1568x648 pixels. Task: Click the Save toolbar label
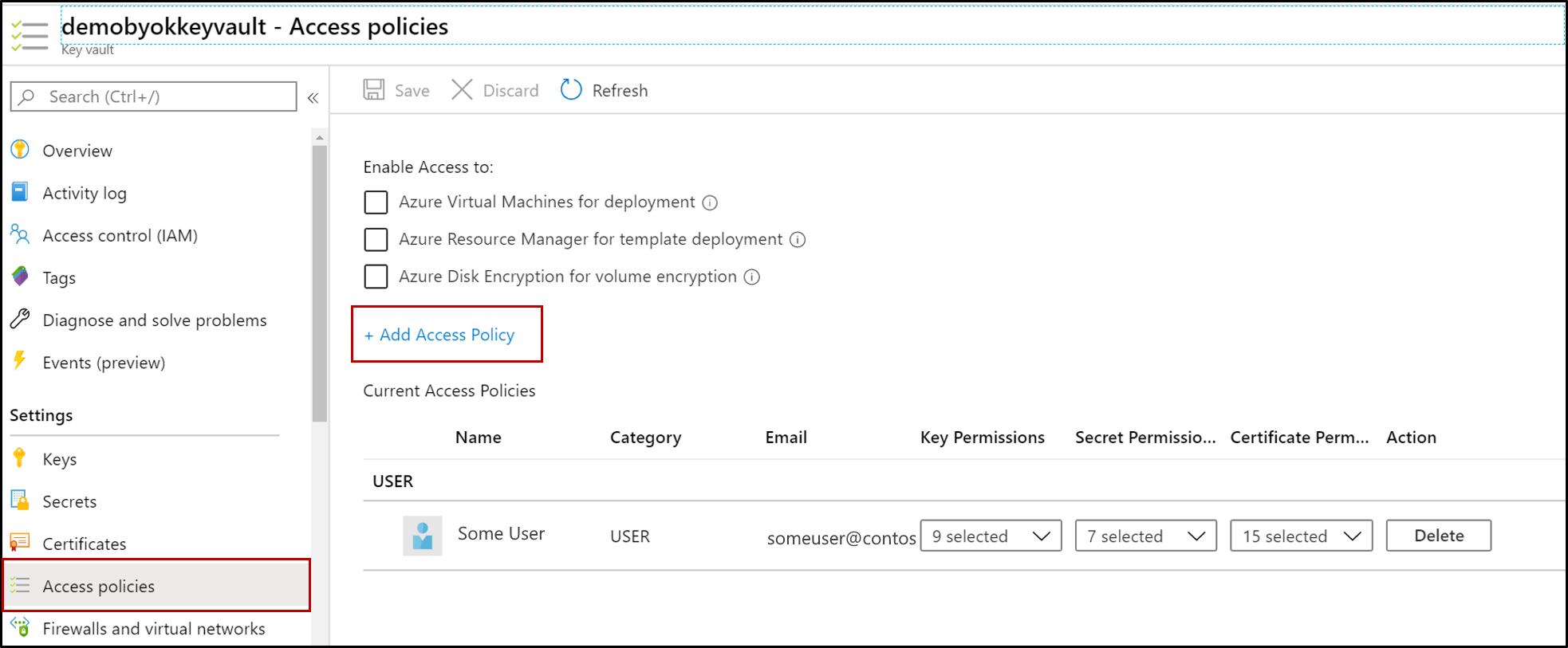click(x=412, y=91)
